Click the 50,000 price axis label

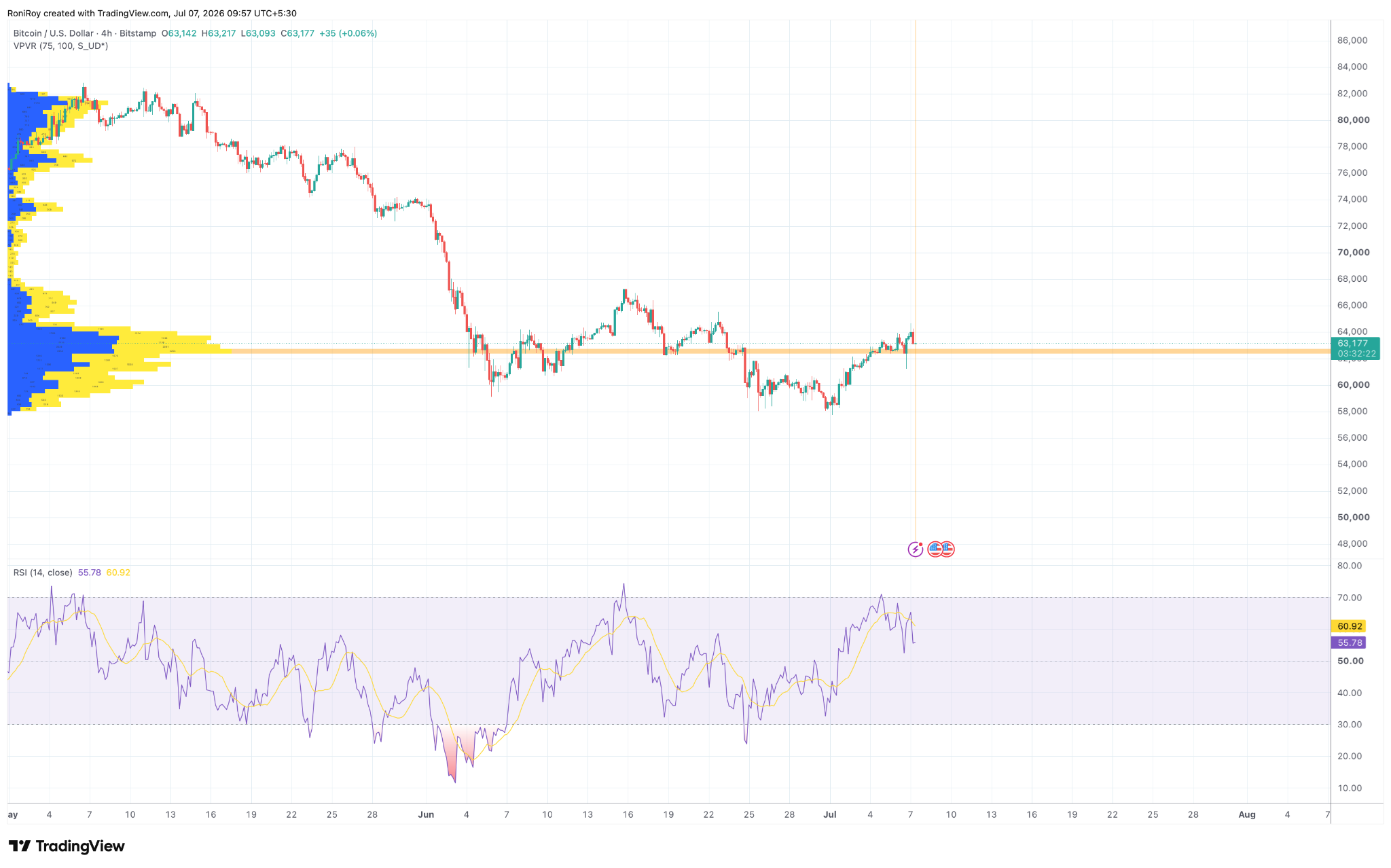click(1353, 518)
